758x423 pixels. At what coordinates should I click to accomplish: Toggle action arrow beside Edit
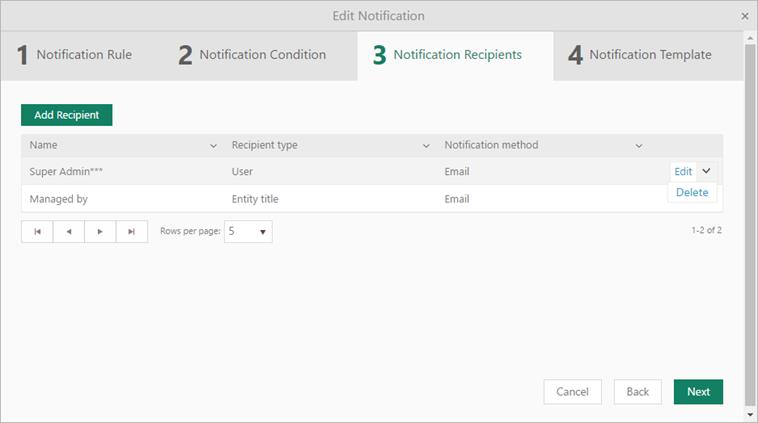(706, 171)
